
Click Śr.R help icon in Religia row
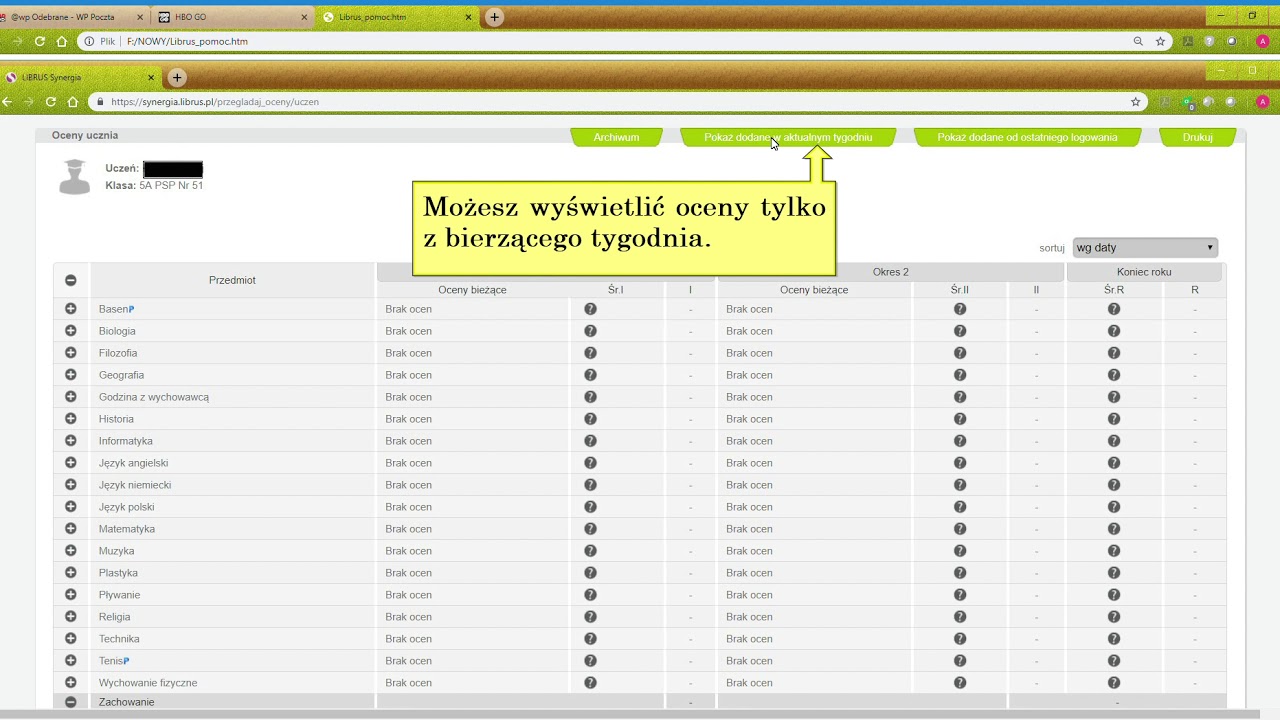click(x=1114, y=617)
